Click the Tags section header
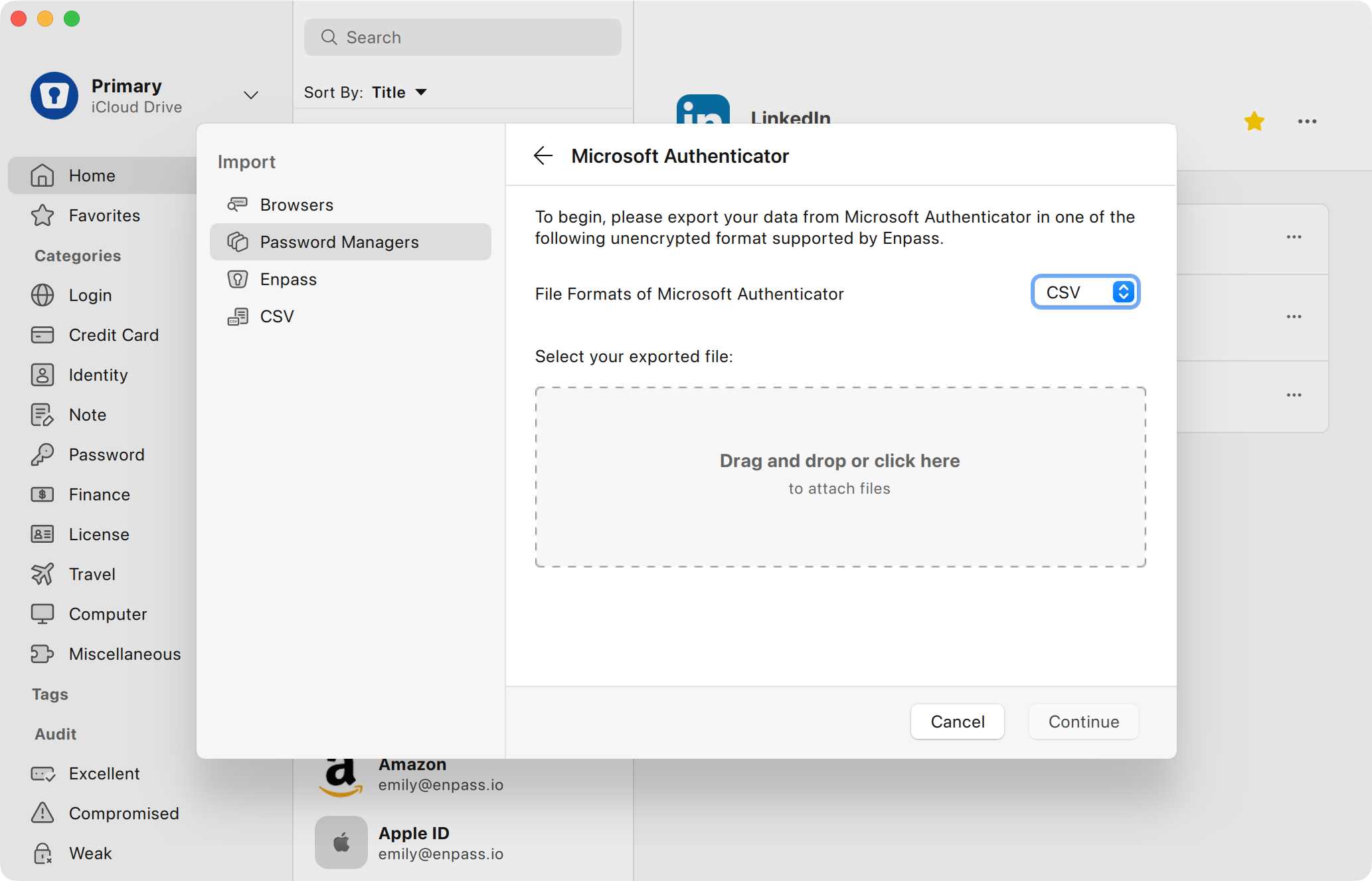 coord(50,694)
